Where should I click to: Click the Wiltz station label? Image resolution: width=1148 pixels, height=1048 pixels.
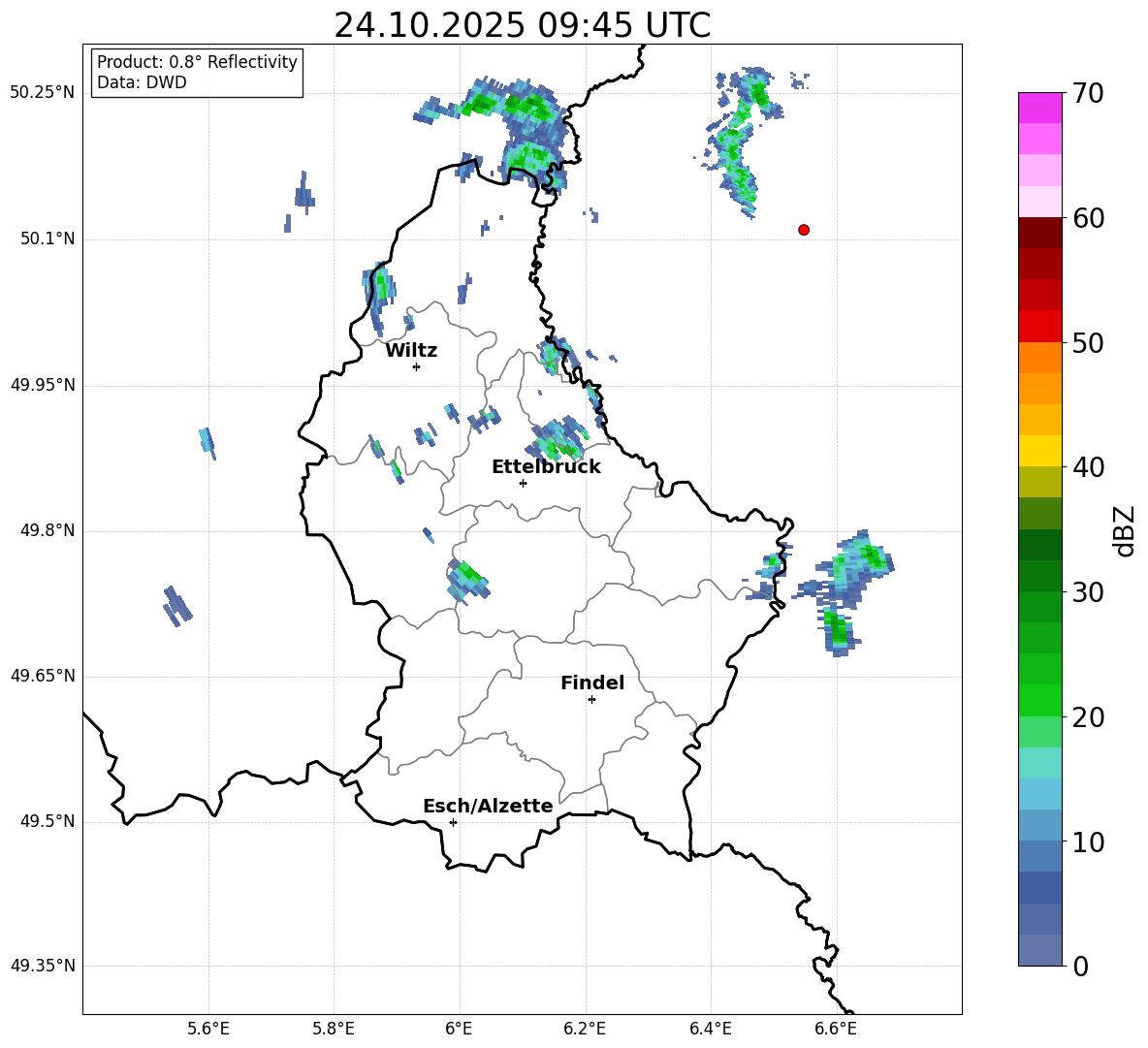[x=411, y=351]
